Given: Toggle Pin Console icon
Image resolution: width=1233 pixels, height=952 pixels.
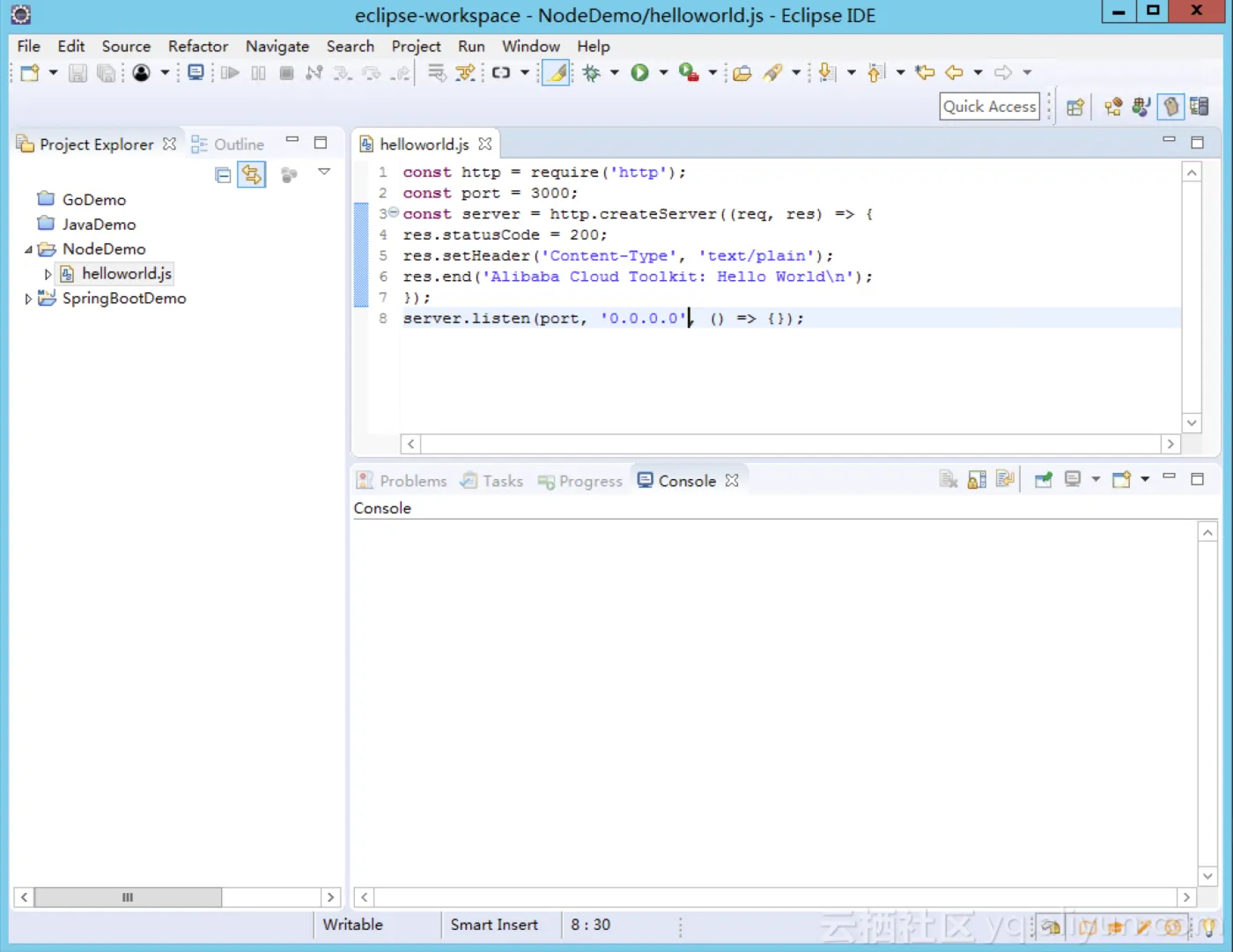Looking at the screenshot, I should tap(1044, 480).
